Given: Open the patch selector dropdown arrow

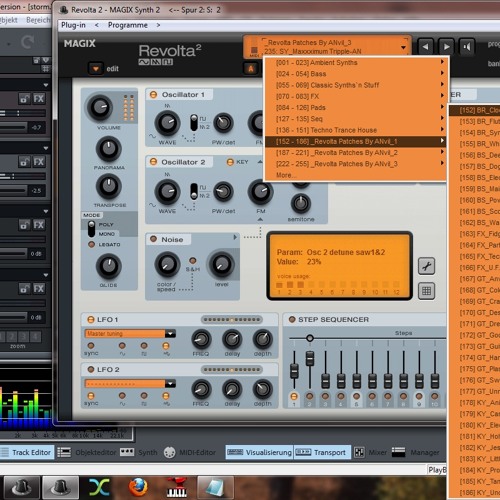Looking at the screenshot, I should click(403, 47).
